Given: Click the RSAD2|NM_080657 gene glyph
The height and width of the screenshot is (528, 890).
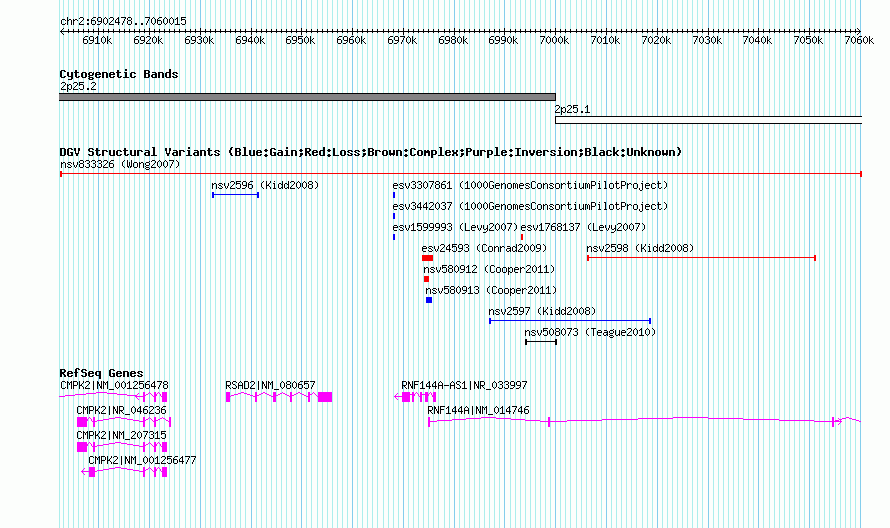Looking at the screenshot, I should coord(279,397).
